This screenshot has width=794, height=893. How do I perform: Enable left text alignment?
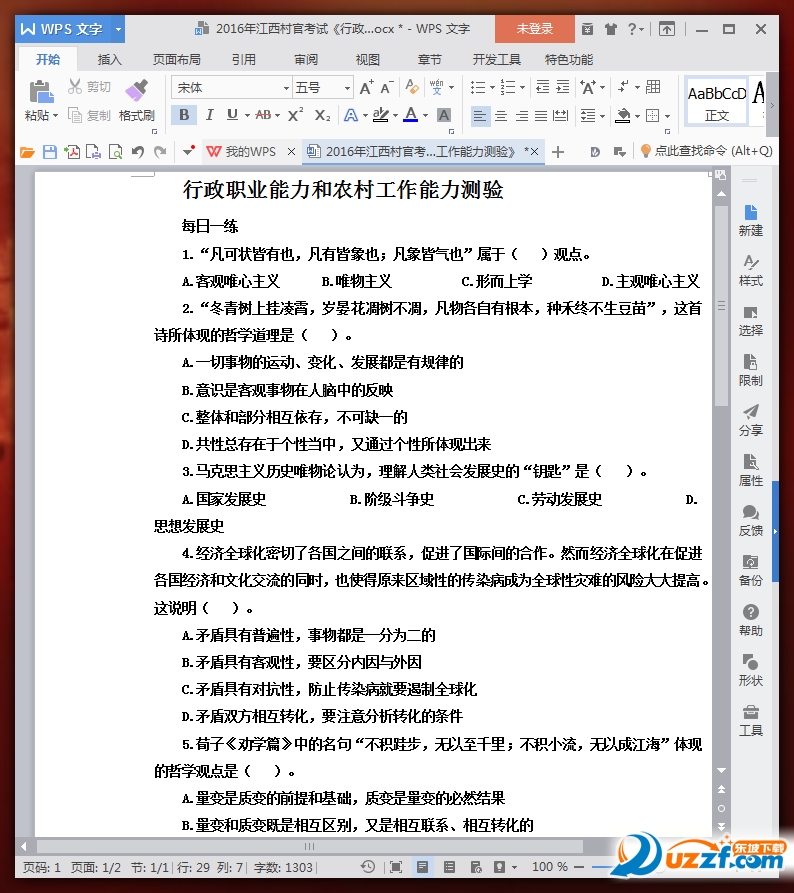(480, 116)
